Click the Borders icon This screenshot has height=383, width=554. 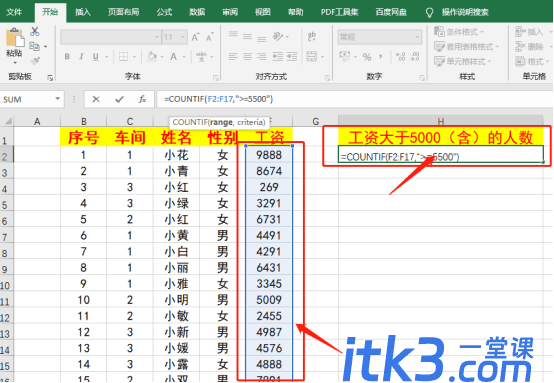pyautogui.click(x=123, y=57)
